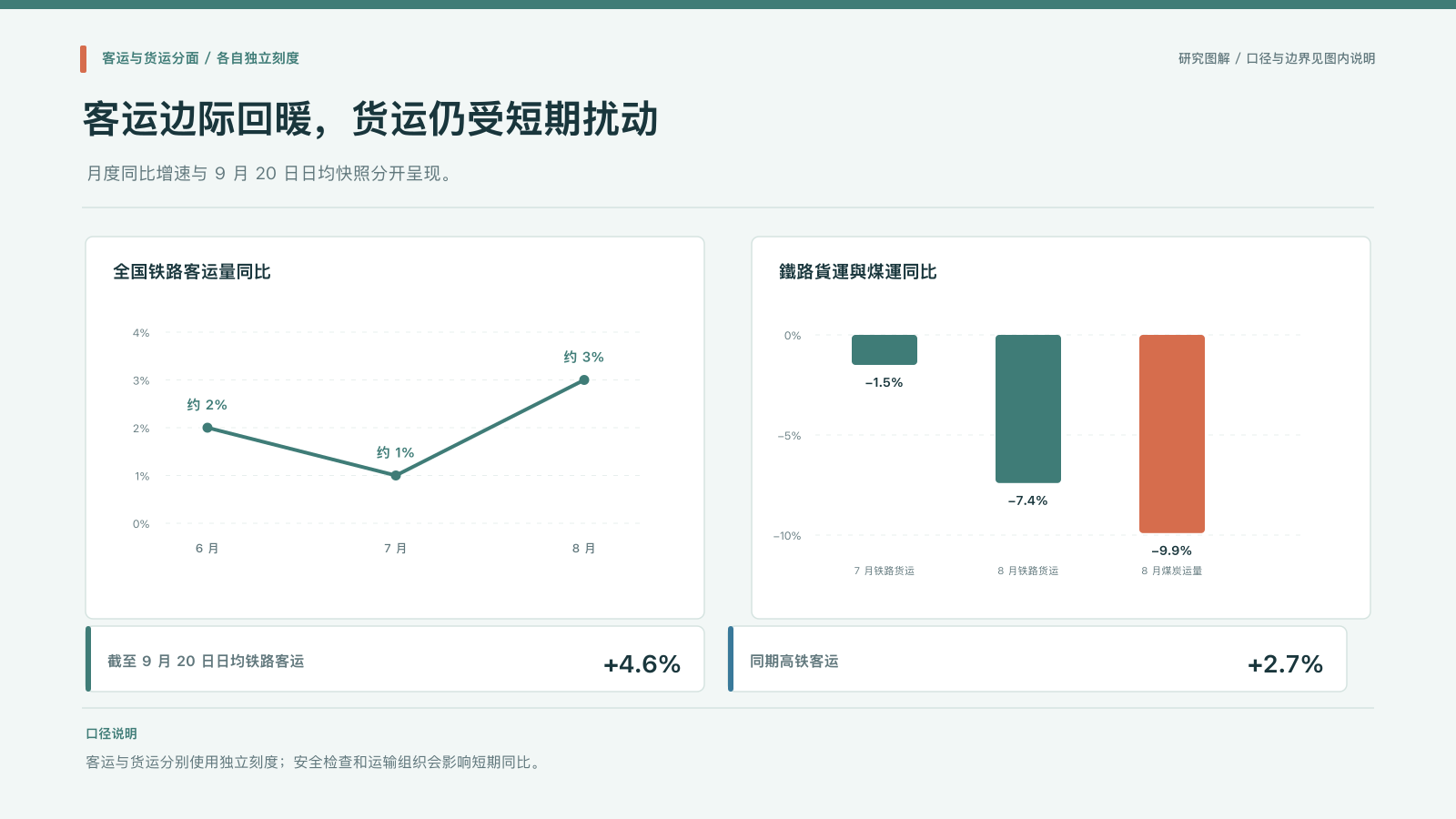Viewport: 1456px width, 819px height.
Task: Click chart title 全国铁路客运量同比
Action: [x=192, y=271]
